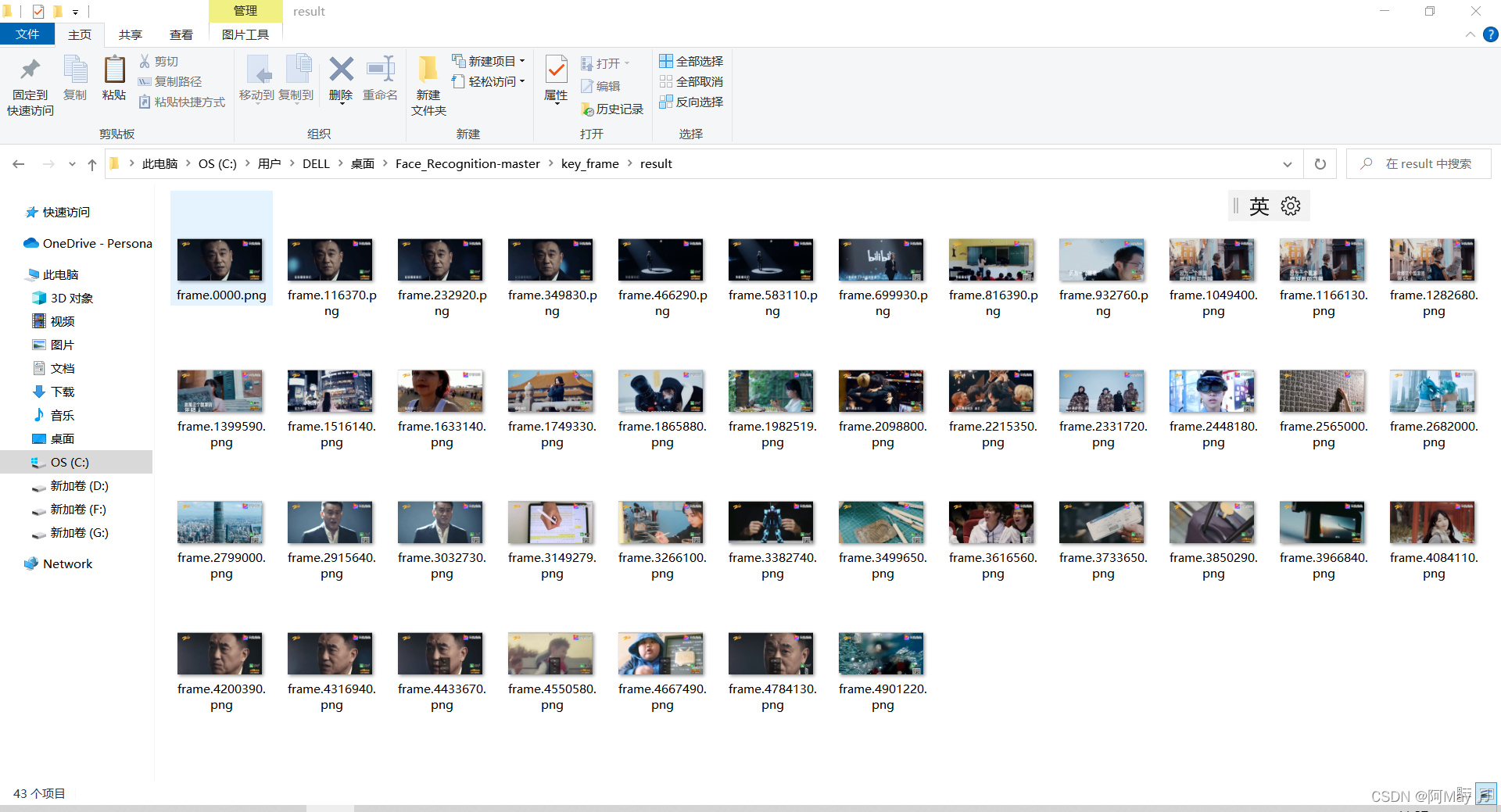Choose Copy path command
Screen dimensions: 1501x812
[170, 81]
